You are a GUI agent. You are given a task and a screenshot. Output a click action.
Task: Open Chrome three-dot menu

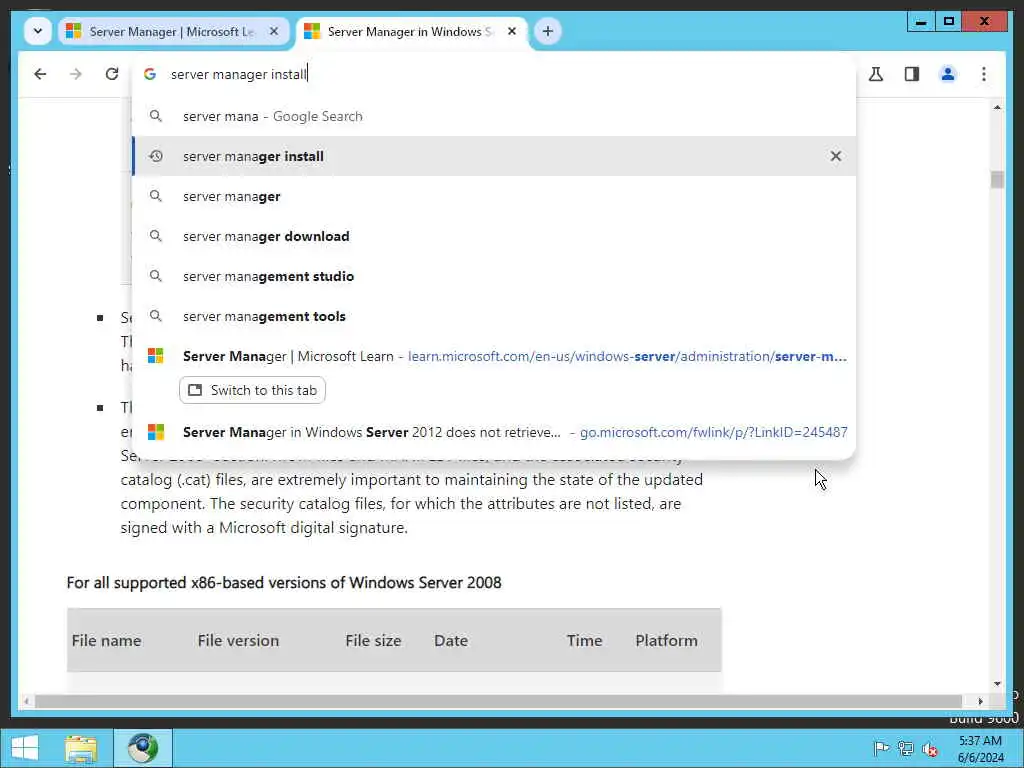tap(984, 74)
